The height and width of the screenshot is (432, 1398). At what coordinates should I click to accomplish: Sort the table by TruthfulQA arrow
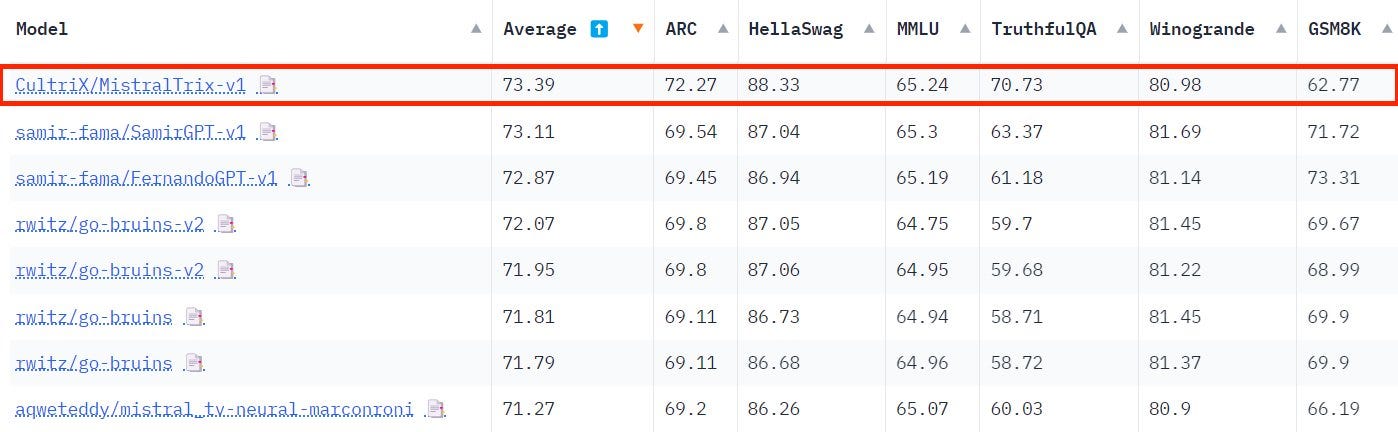pyautogui.click(x=1121, y=29)
